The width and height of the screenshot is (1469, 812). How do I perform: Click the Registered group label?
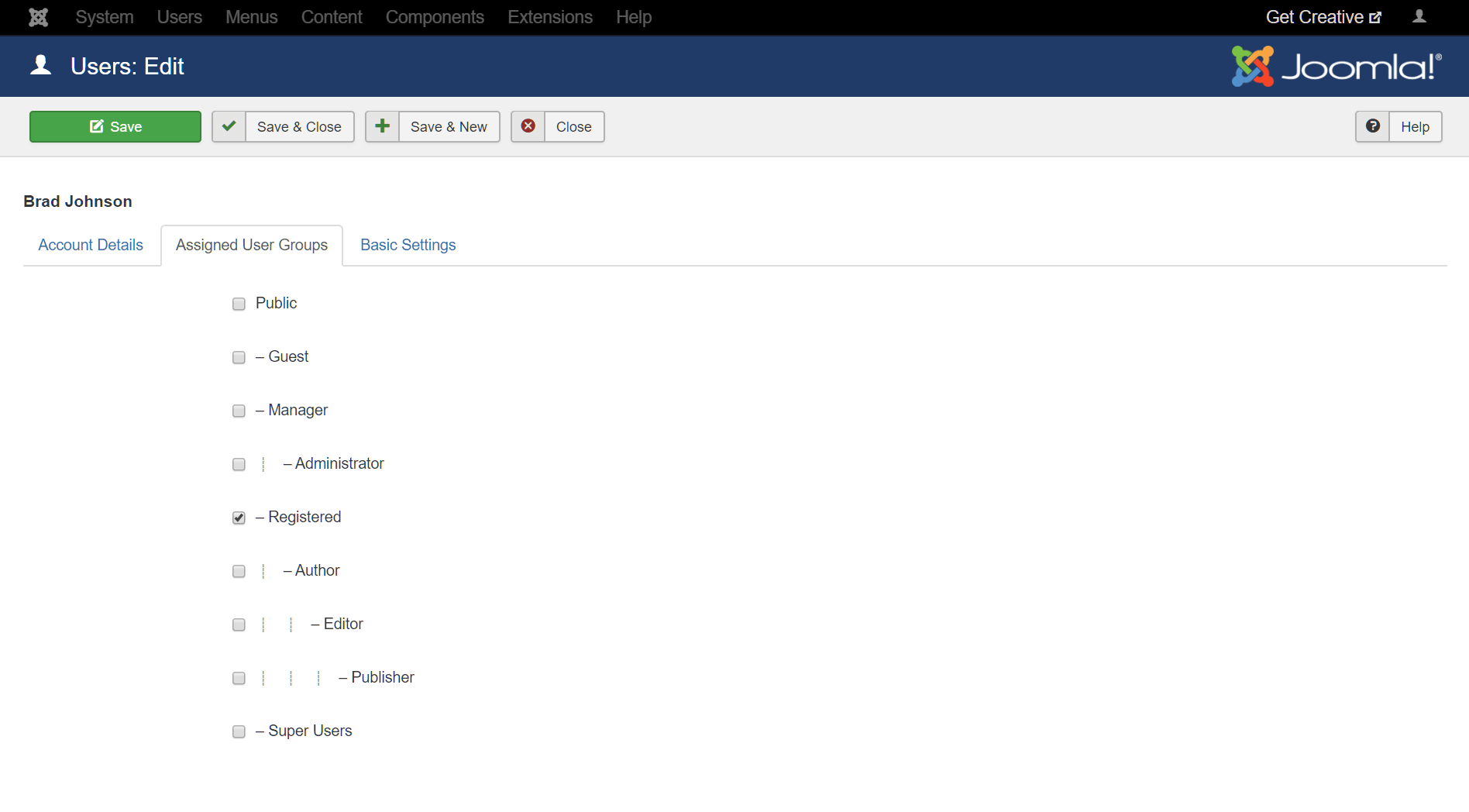[x=304, y=517]
